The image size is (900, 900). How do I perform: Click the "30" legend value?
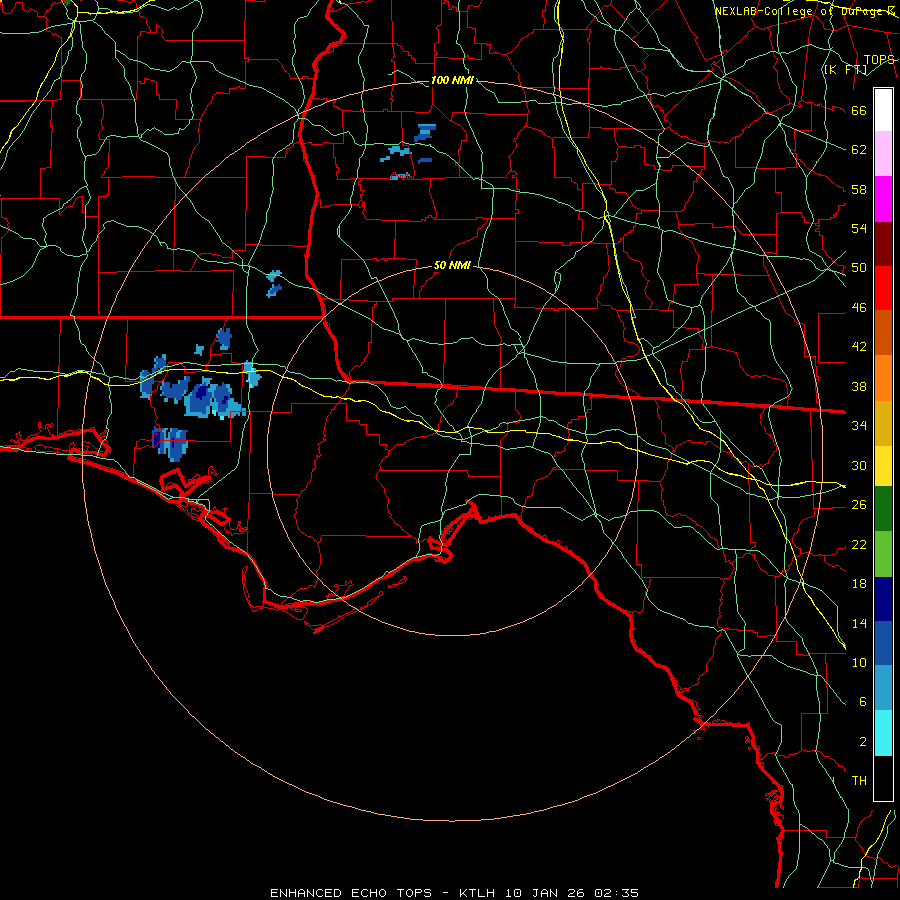[859, 465]
